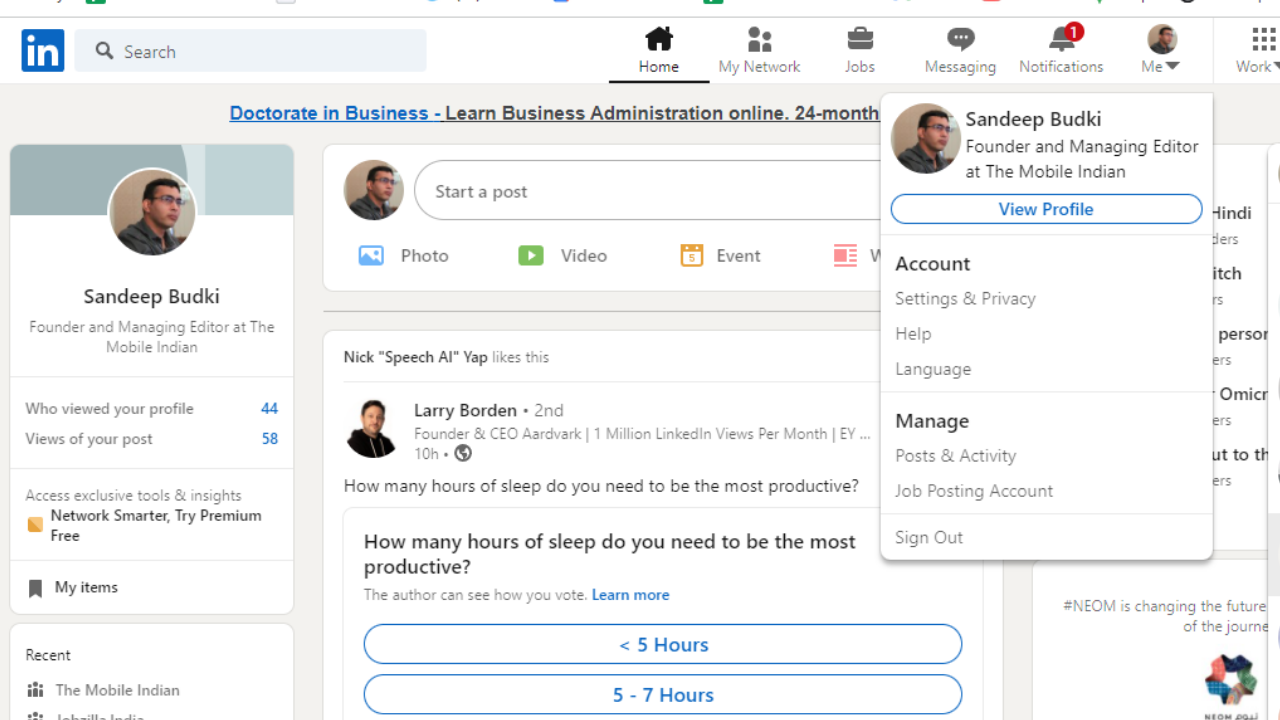Viewport: 1280px width, 720px height.
Task: Open Larry Borden's name link
Action: pos(465,411)
